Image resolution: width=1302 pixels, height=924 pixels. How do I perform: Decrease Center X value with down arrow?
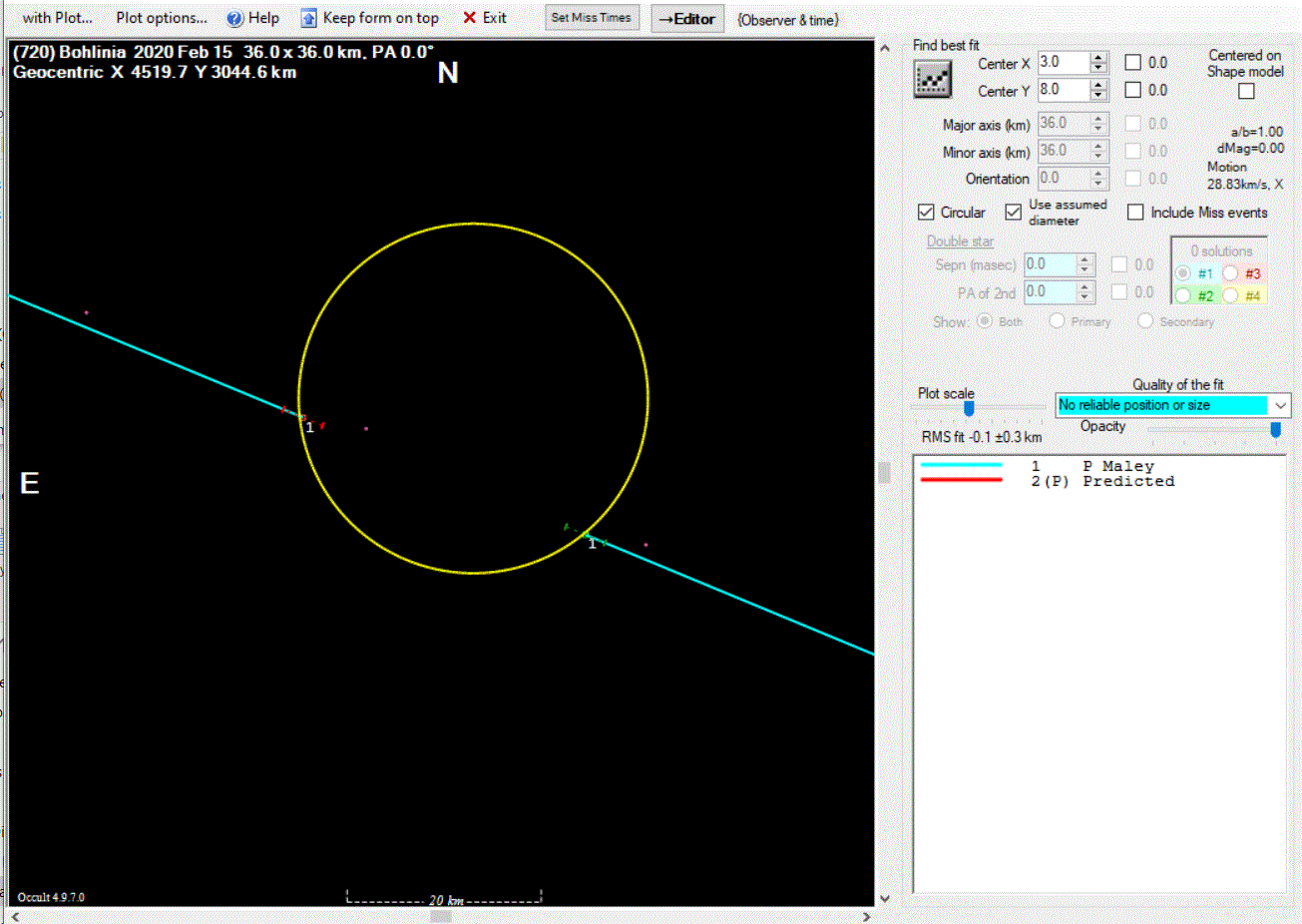click(x=1098, y=68)
